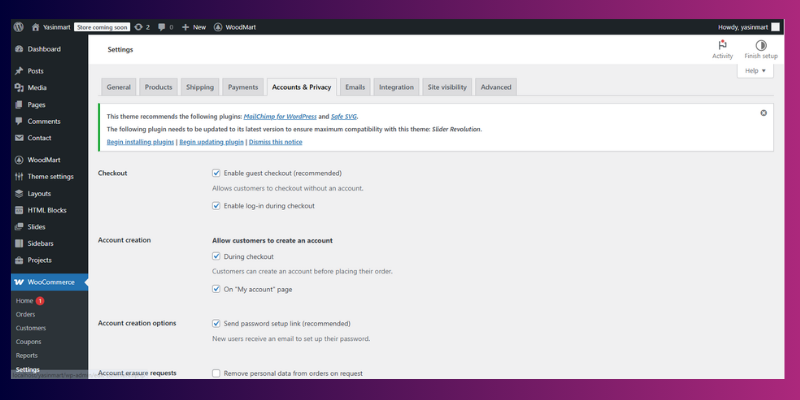Viewport: 800px width, 400px height.
Task: Expand the Help dropdown
Action: pos(755,71)
